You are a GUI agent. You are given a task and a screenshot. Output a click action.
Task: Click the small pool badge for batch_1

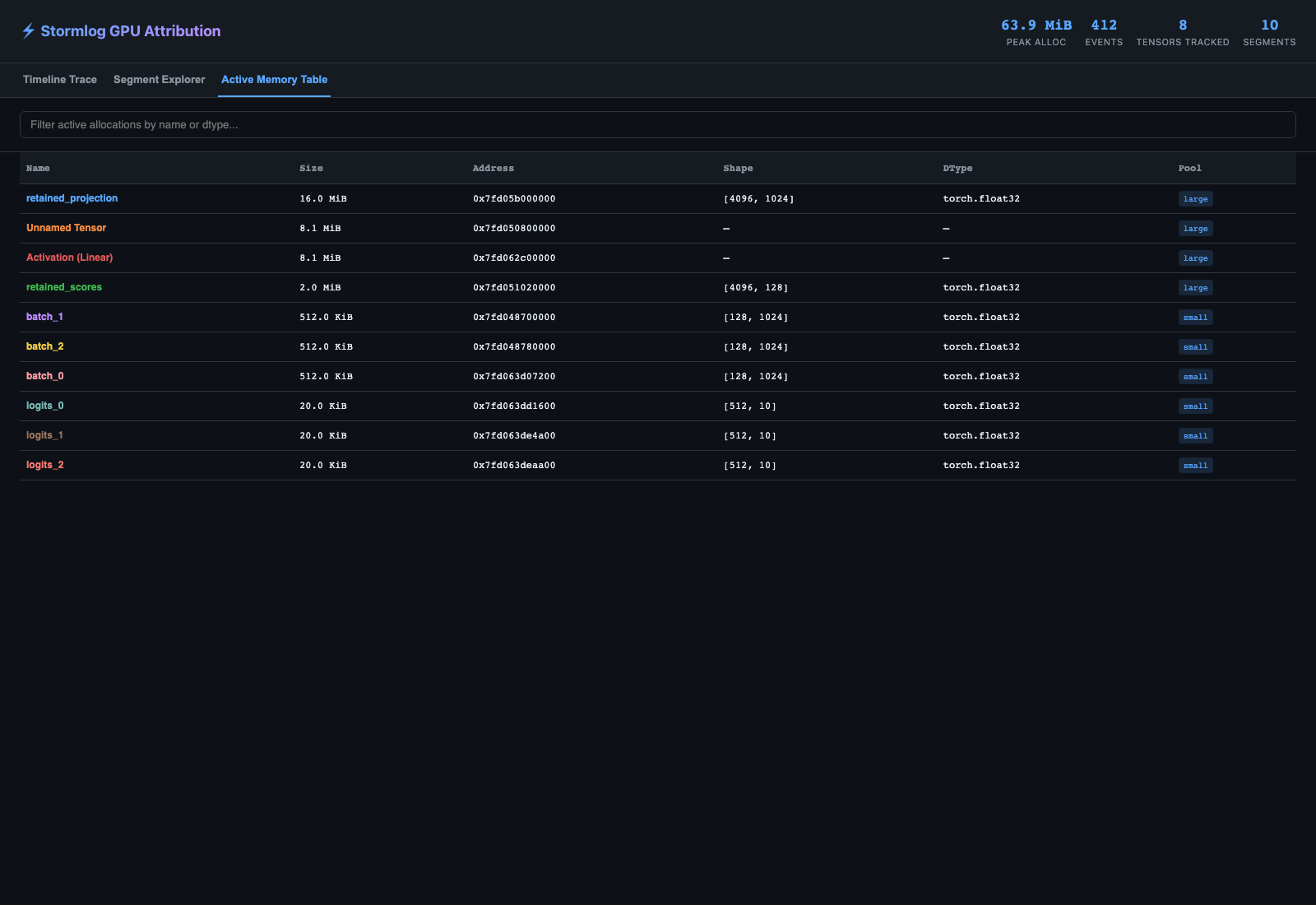click(1195, 318)
